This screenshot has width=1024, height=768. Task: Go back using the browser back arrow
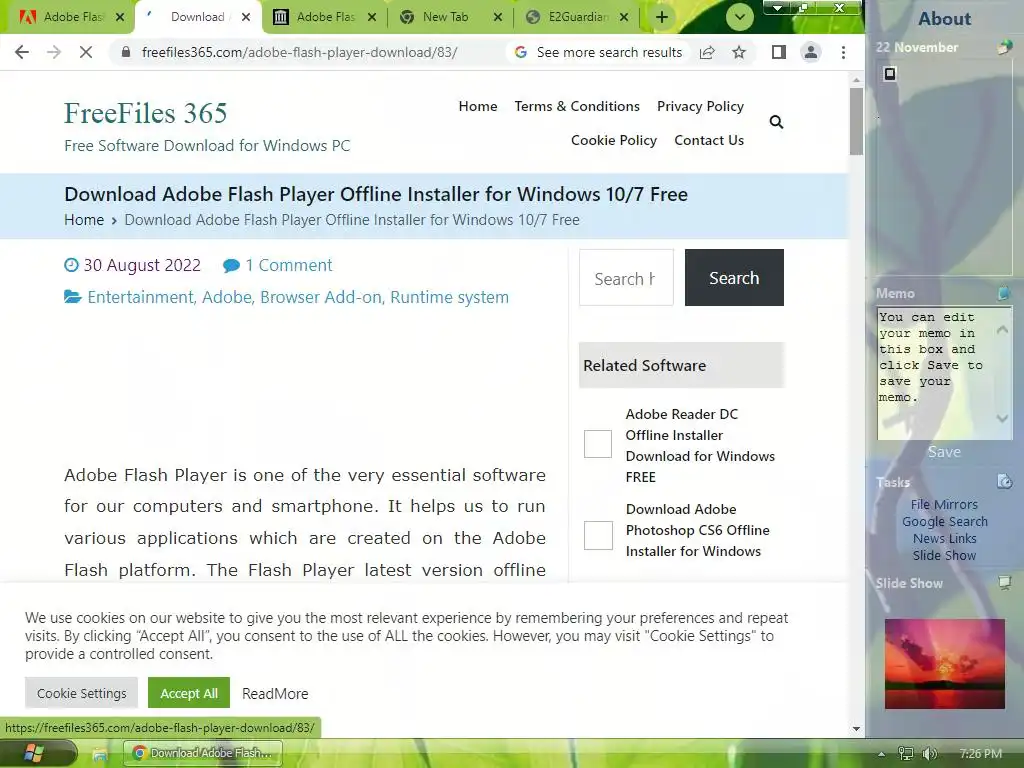[22, 52]
